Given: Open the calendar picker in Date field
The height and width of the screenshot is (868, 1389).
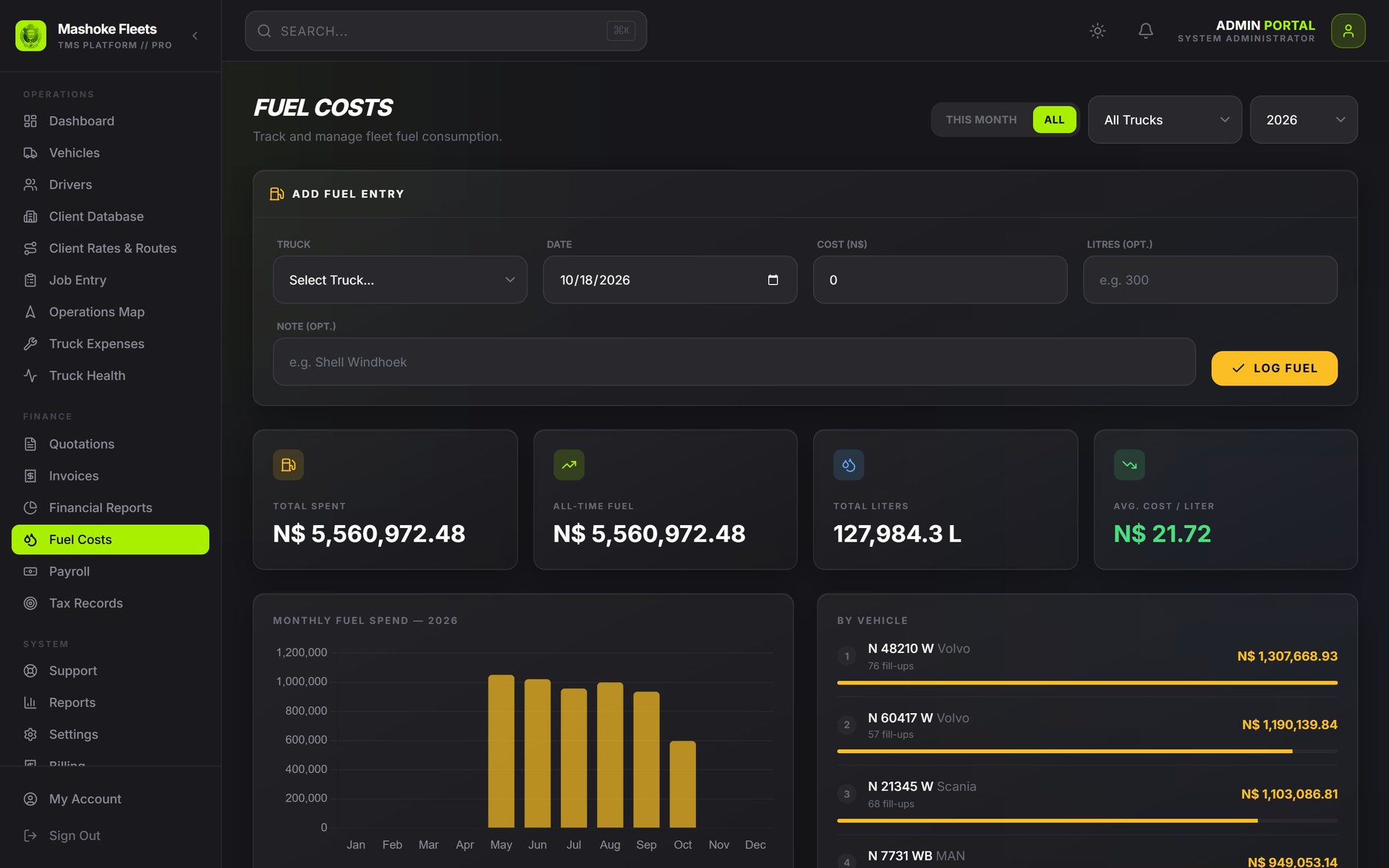Looking at the screenshot, I should click(x=773, y=280).
